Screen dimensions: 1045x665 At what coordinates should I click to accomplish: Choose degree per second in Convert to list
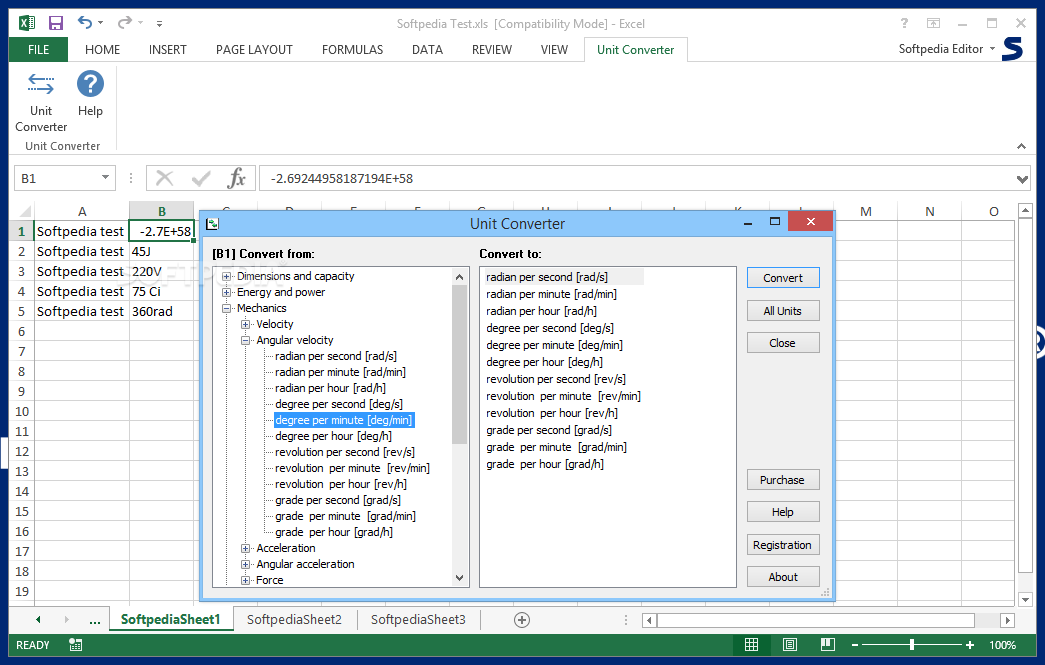tap(550, 328)
